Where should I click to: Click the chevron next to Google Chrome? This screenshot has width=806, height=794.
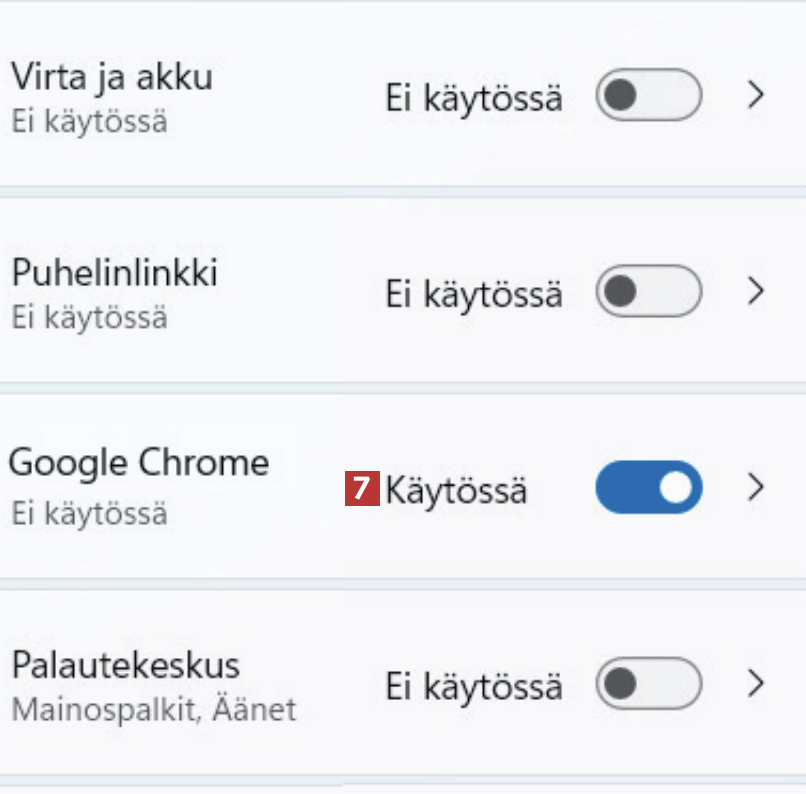coord(757,487)
